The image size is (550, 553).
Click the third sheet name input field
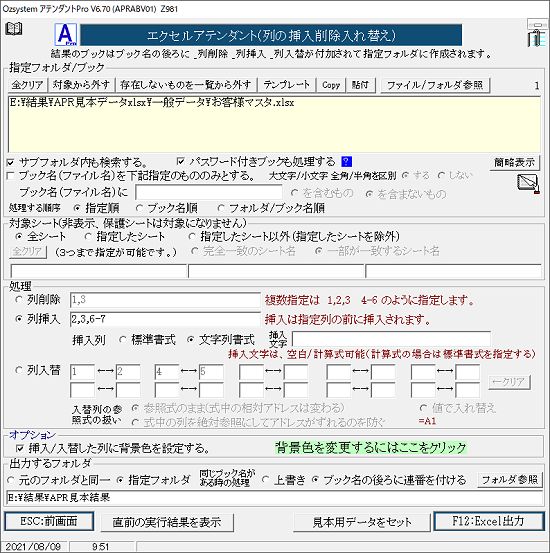(x=454, y=271)
